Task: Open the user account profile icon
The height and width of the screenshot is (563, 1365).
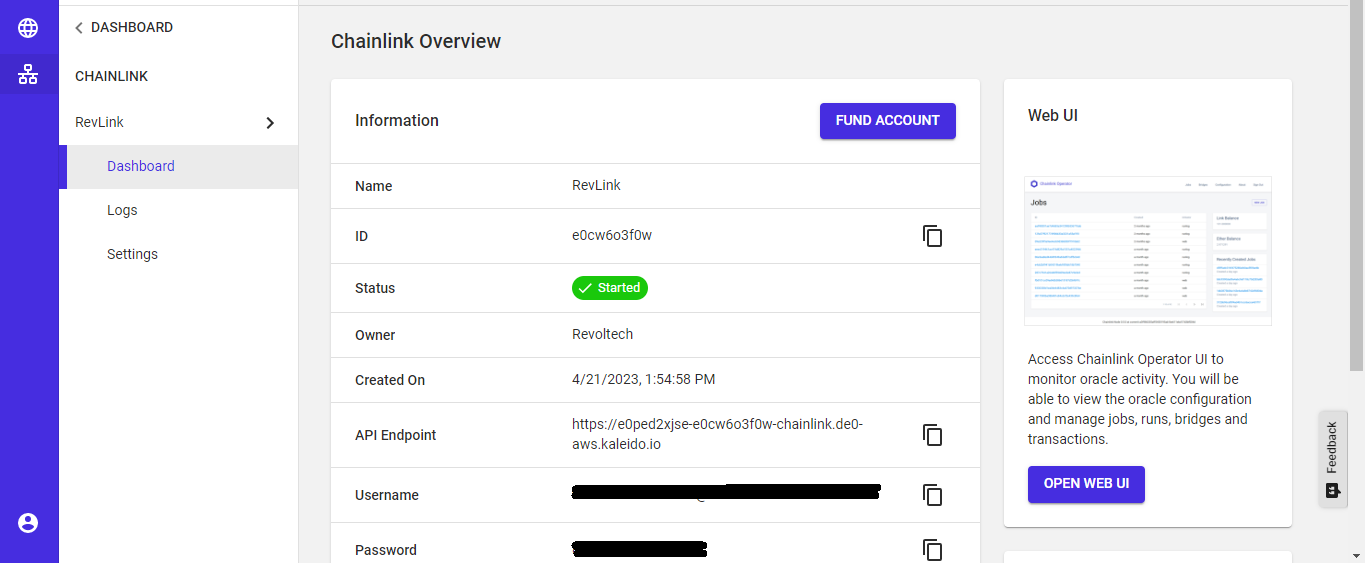Action: [x=28, y=523]
